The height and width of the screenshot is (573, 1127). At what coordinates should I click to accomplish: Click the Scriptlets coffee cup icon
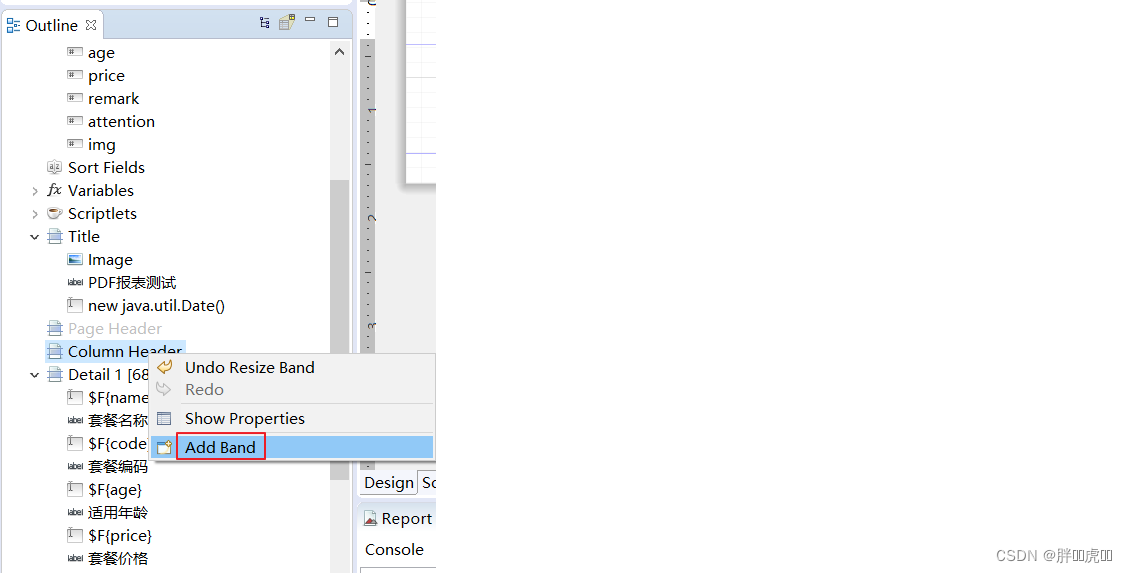(x=55, y=213)
